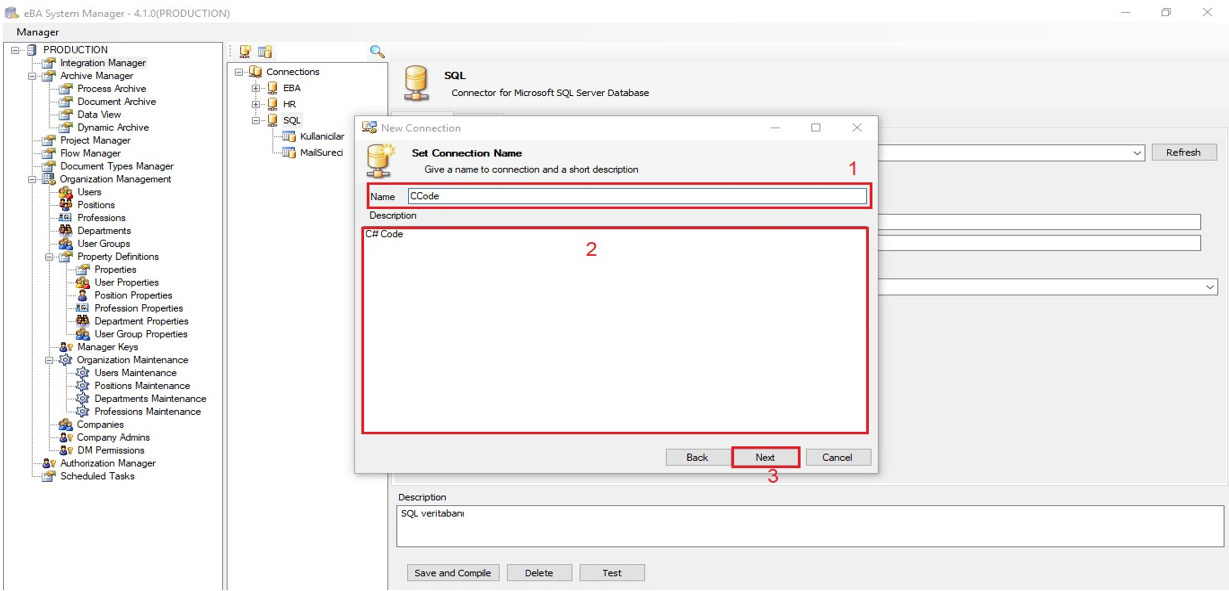Viewport: 1229px width, 591px height.
Task: Click the EBA database icon
Action: click(272, 88)
